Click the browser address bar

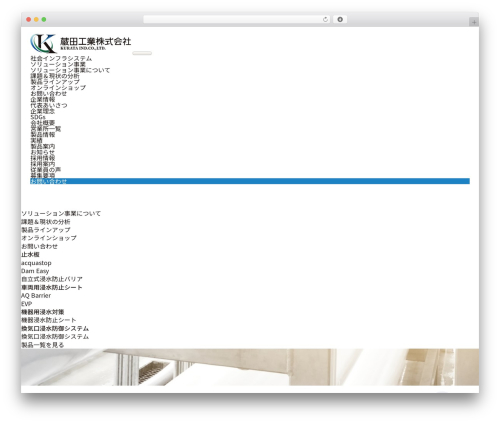[x=236, y=19]
